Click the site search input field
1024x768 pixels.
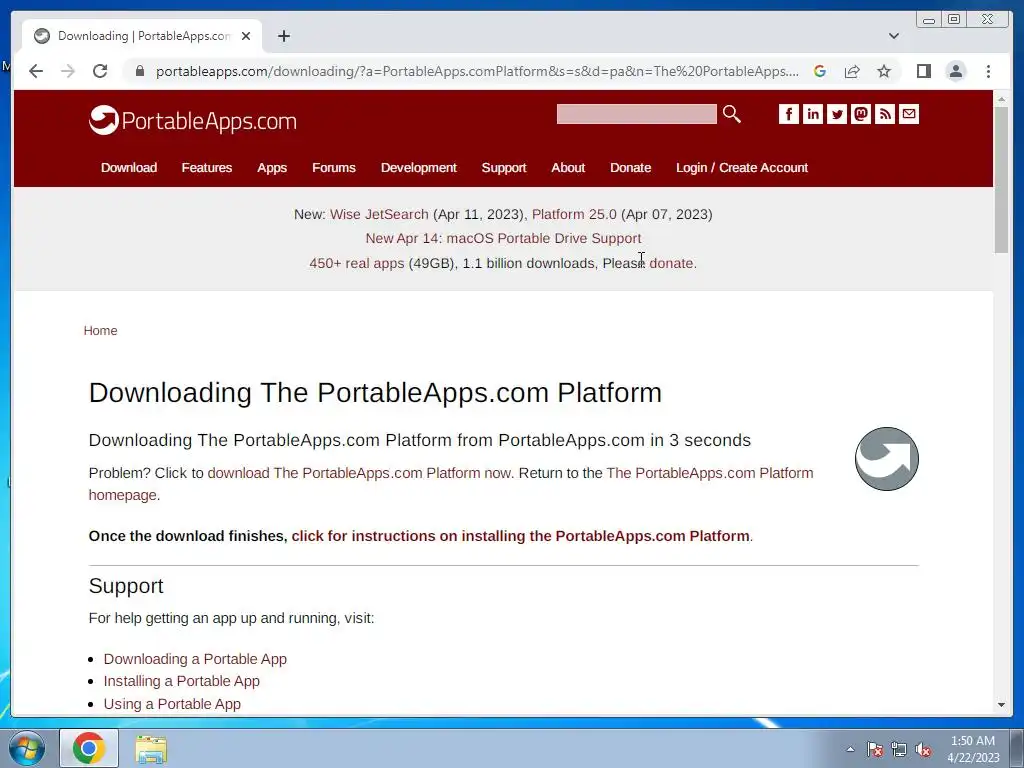coord(636,114)
